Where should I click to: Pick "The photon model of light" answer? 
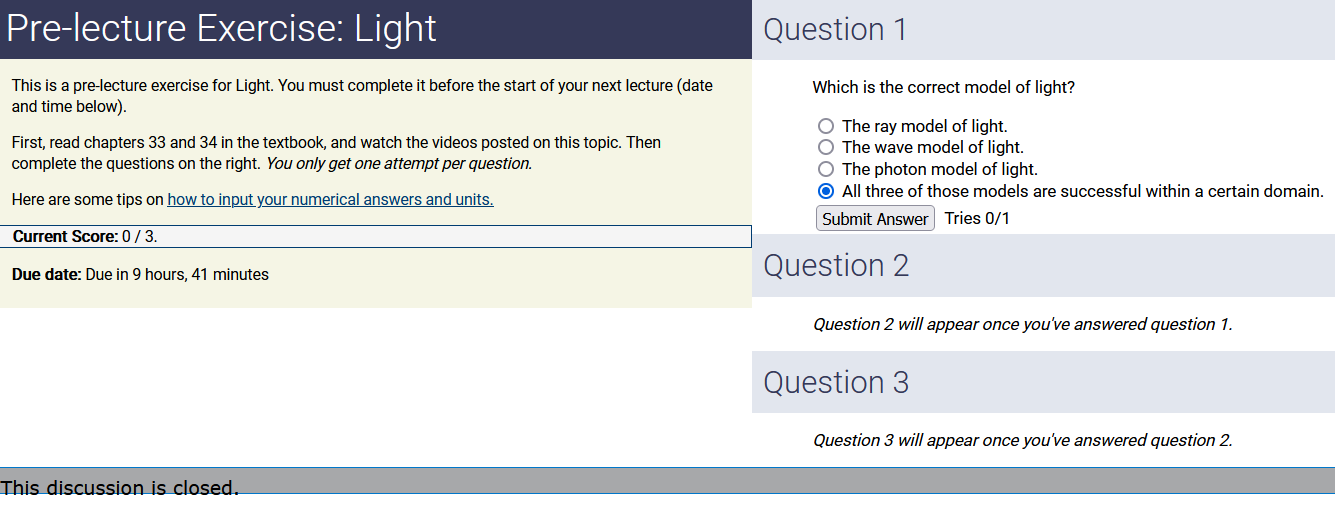point(826,169)
